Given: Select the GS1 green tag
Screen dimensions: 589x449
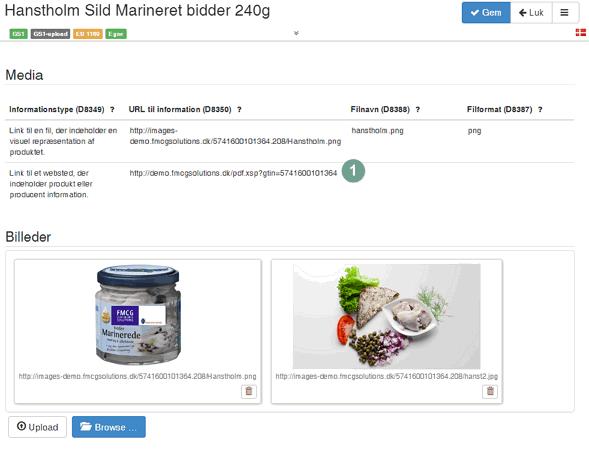Looking at the screenshot, I should pos(18,34).
